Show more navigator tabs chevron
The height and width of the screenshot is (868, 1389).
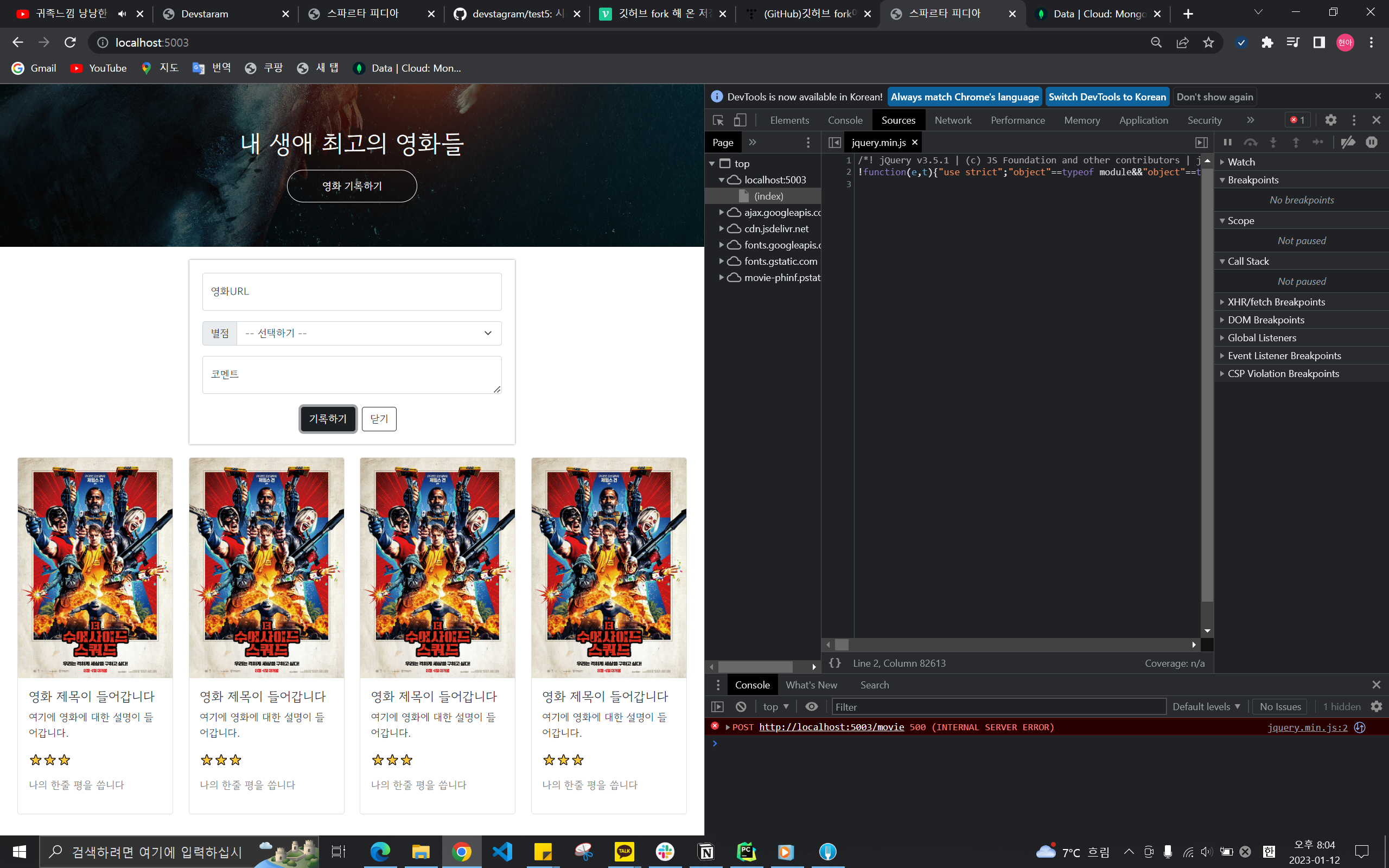(753, 142)
